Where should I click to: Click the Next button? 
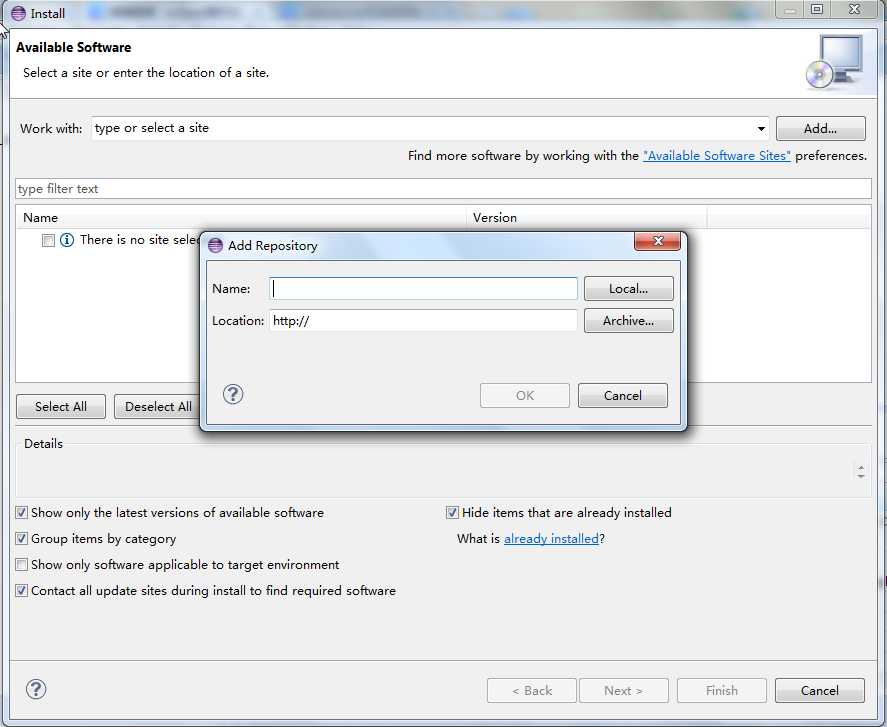[x=623, y=690]
